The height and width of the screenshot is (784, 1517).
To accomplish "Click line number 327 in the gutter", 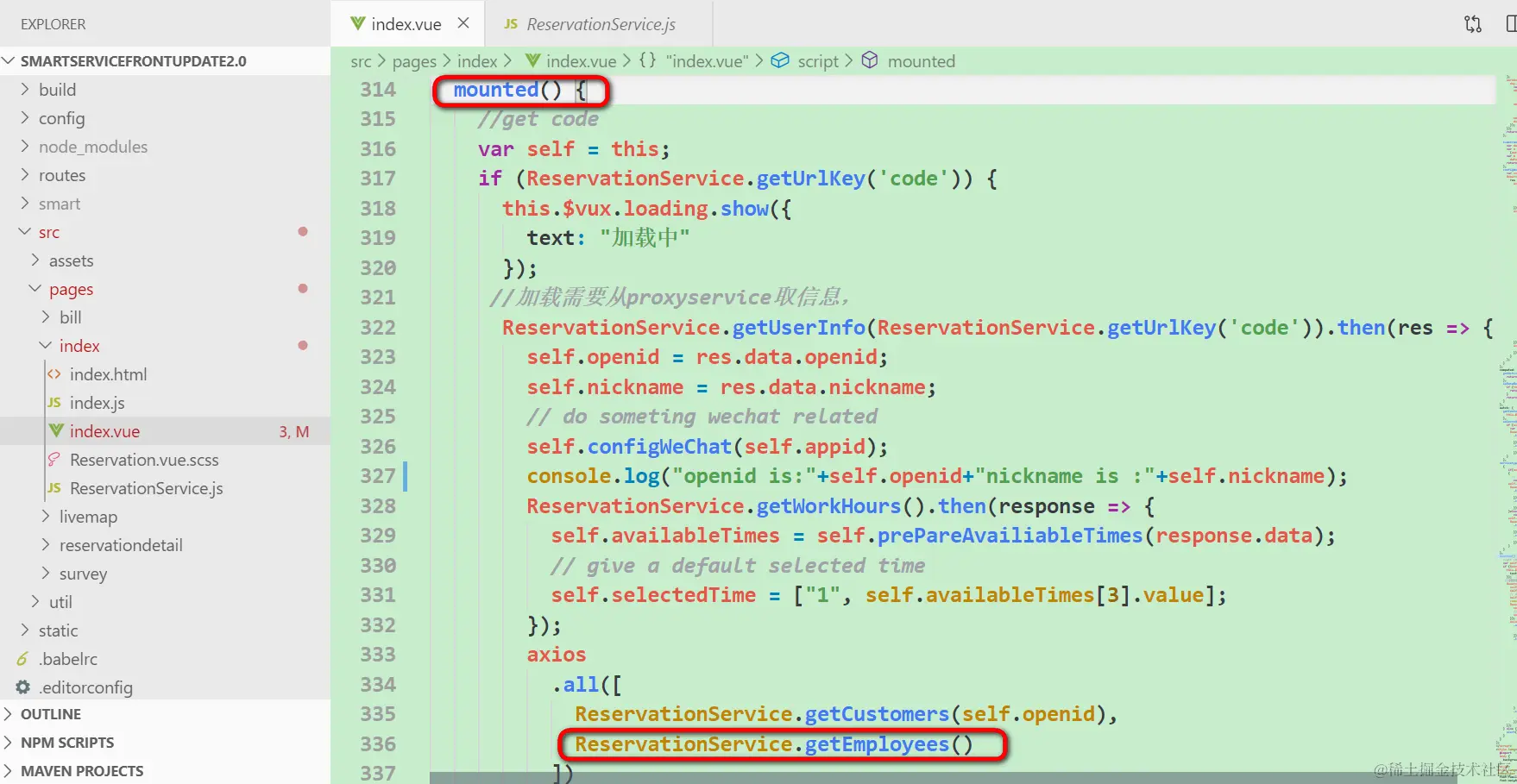I will [378, 476].
